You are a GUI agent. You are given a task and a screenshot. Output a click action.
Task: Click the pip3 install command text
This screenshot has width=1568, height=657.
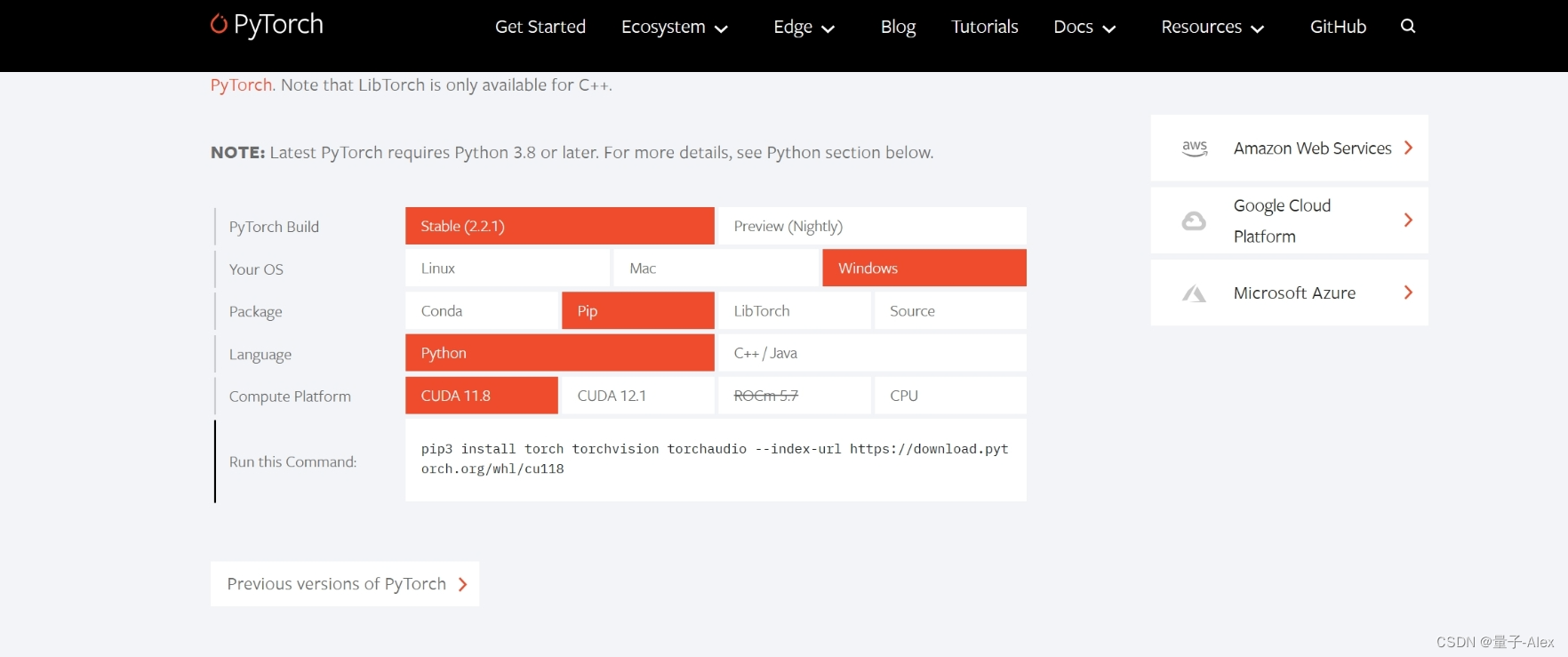tap(715, 459)
